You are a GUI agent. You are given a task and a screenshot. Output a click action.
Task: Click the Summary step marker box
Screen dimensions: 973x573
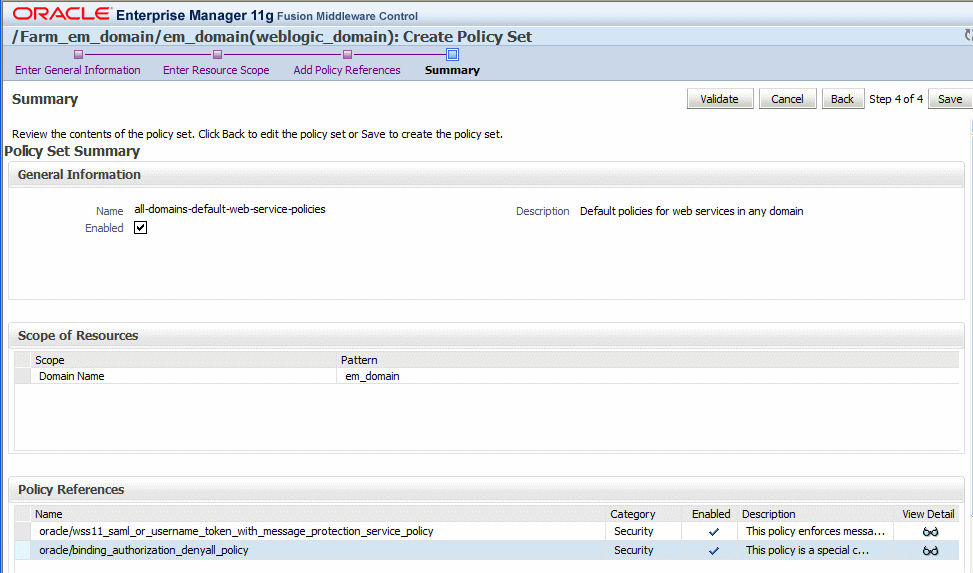pos(452,55)
